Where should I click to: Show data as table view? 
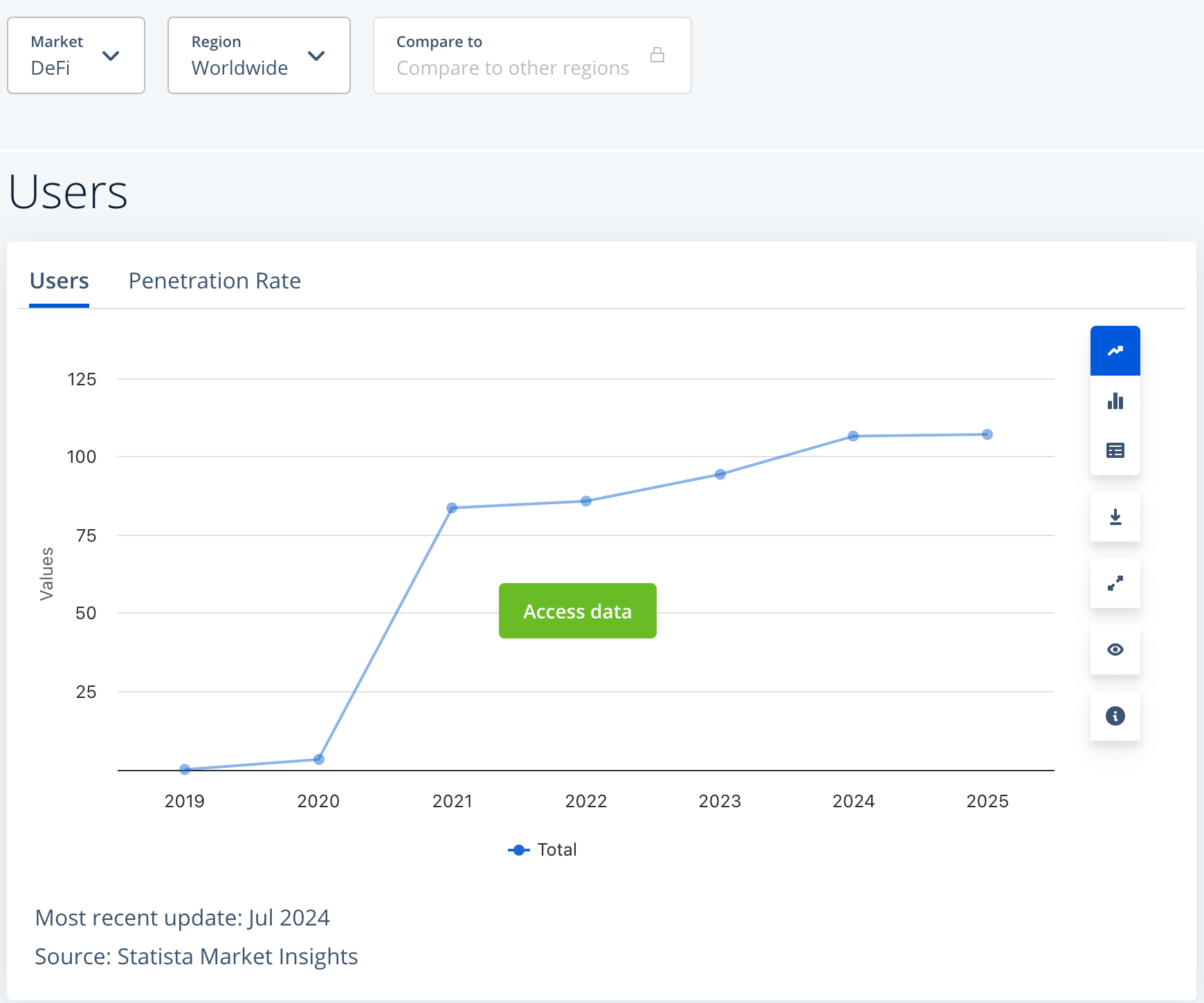tap(1115, 451)
